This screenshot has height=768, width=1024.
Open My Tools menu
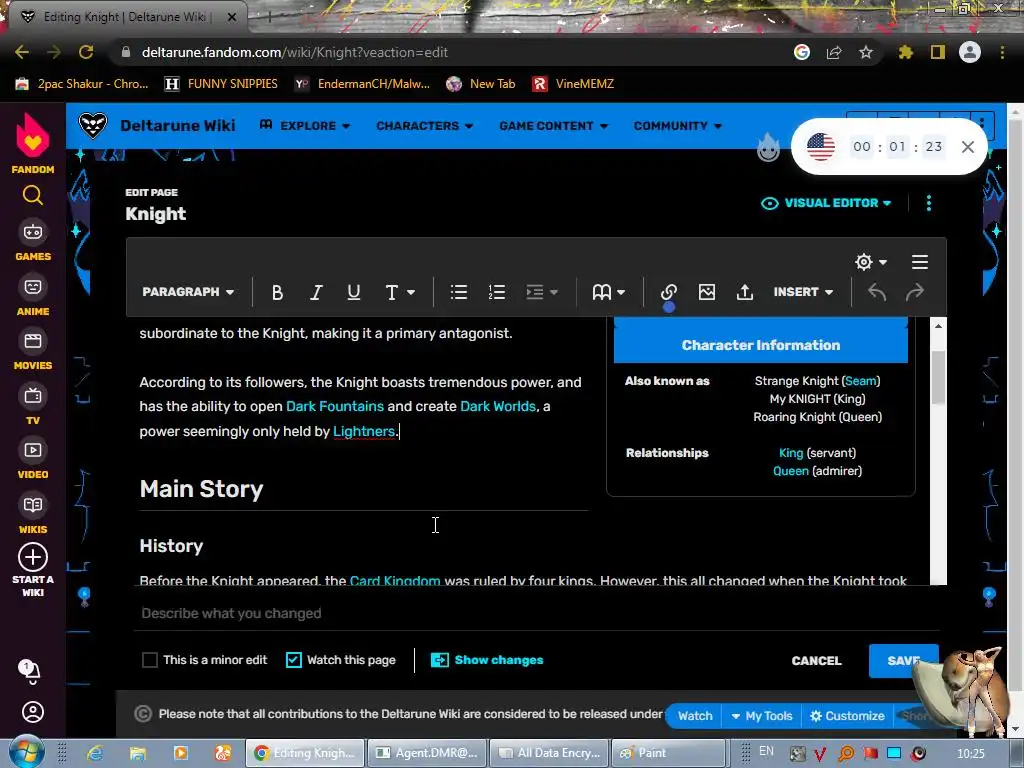(x=761, y=716)
